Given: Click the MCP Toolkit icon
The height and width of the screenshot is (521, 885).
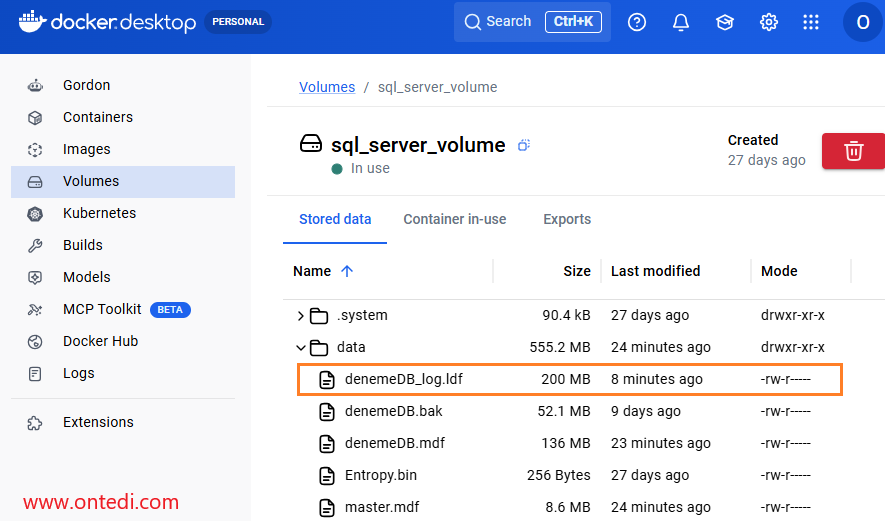Looking at the screenshot, I should point(35,310).
